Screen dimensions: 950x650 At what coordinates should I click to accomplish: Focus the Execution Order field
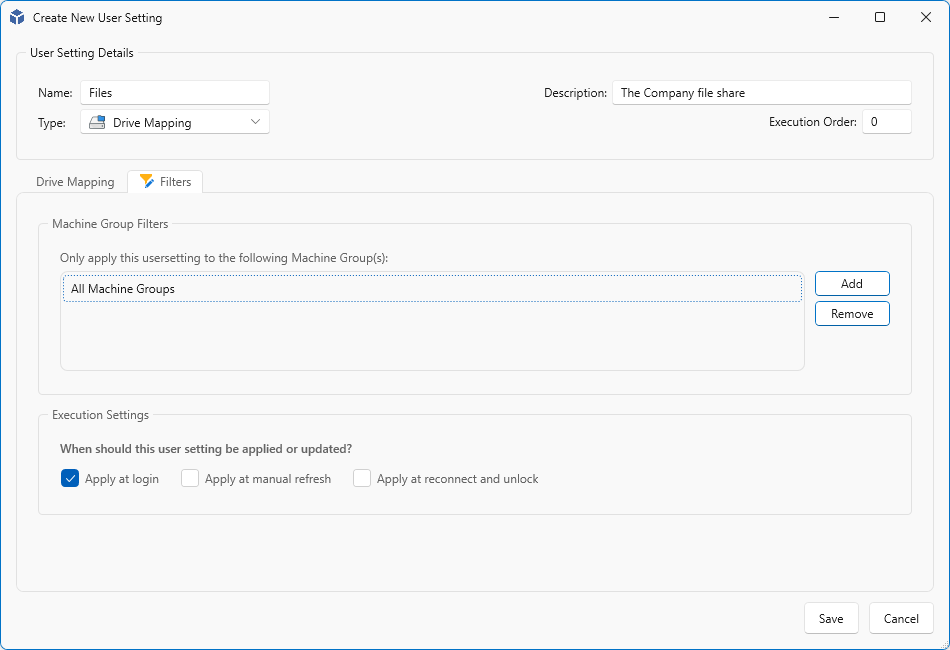click(886, 122)
